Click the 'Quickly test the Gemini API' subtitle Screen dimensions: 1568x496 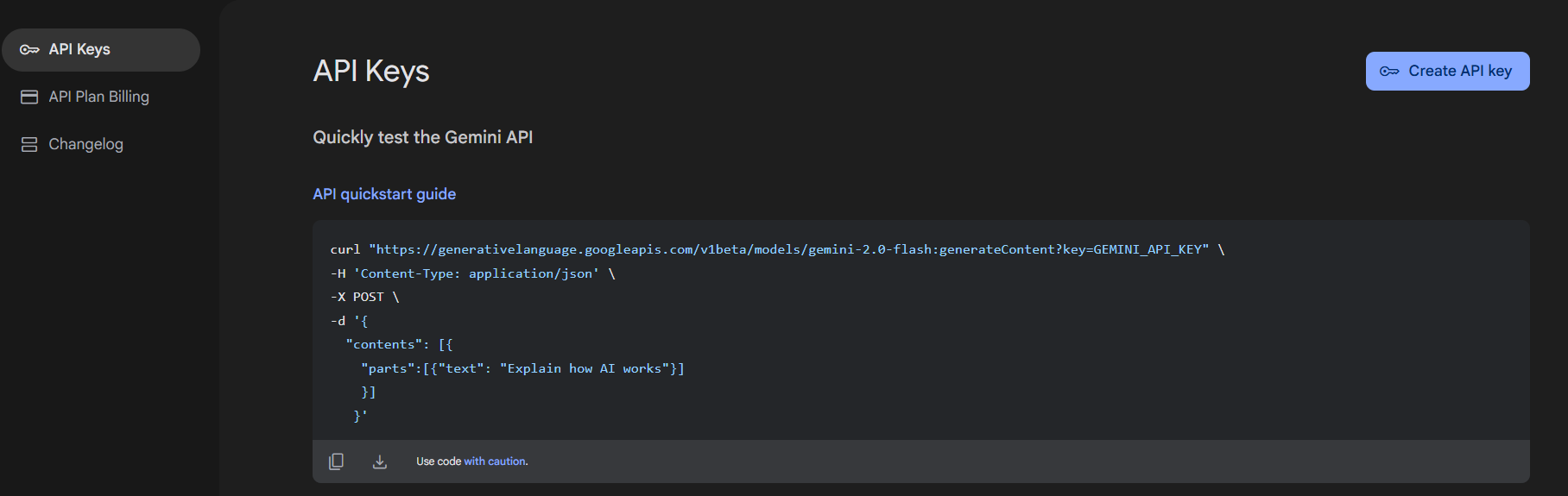tap(423, 137)
